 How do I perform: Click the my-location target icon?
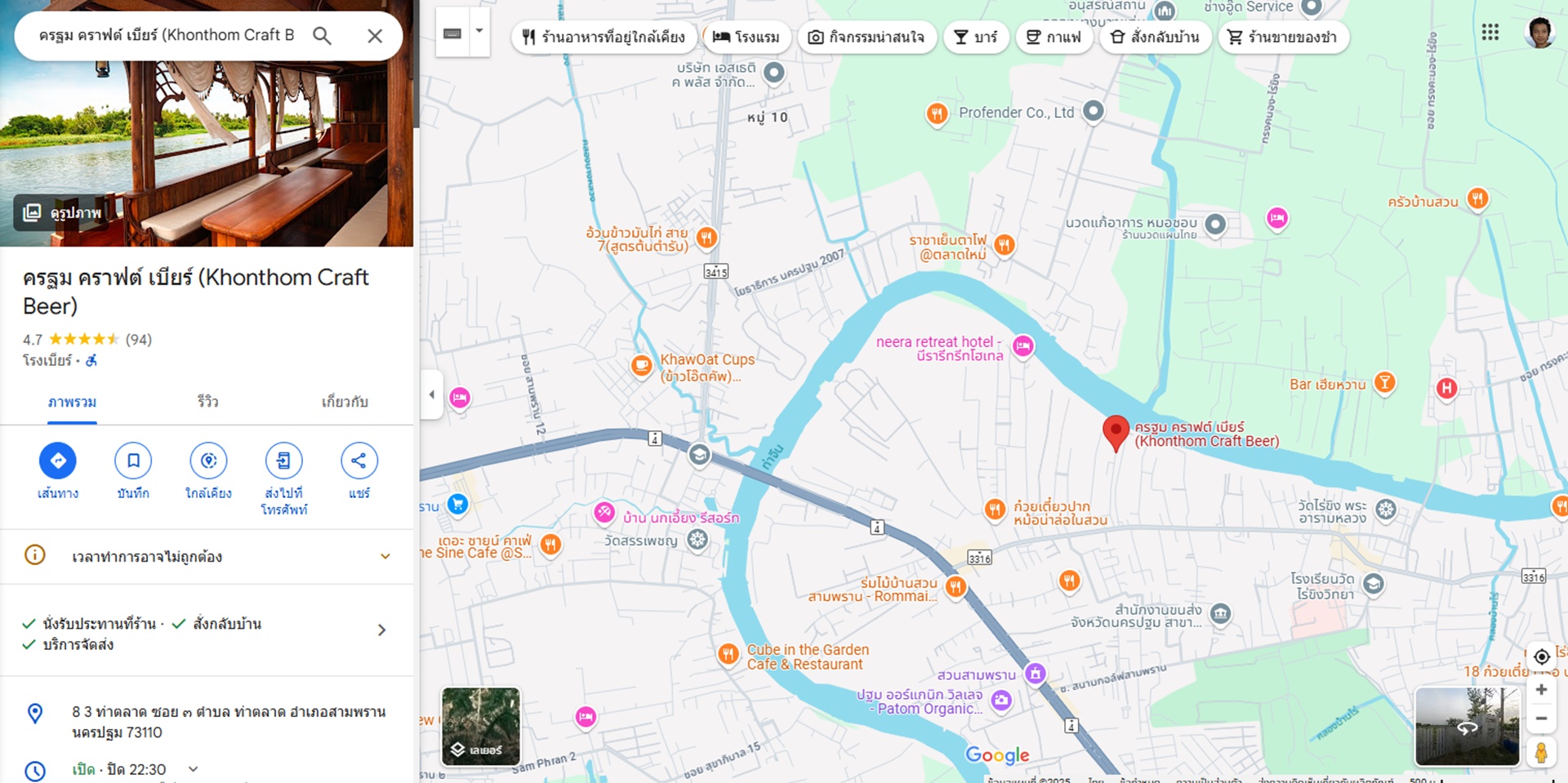(1541, 656)
